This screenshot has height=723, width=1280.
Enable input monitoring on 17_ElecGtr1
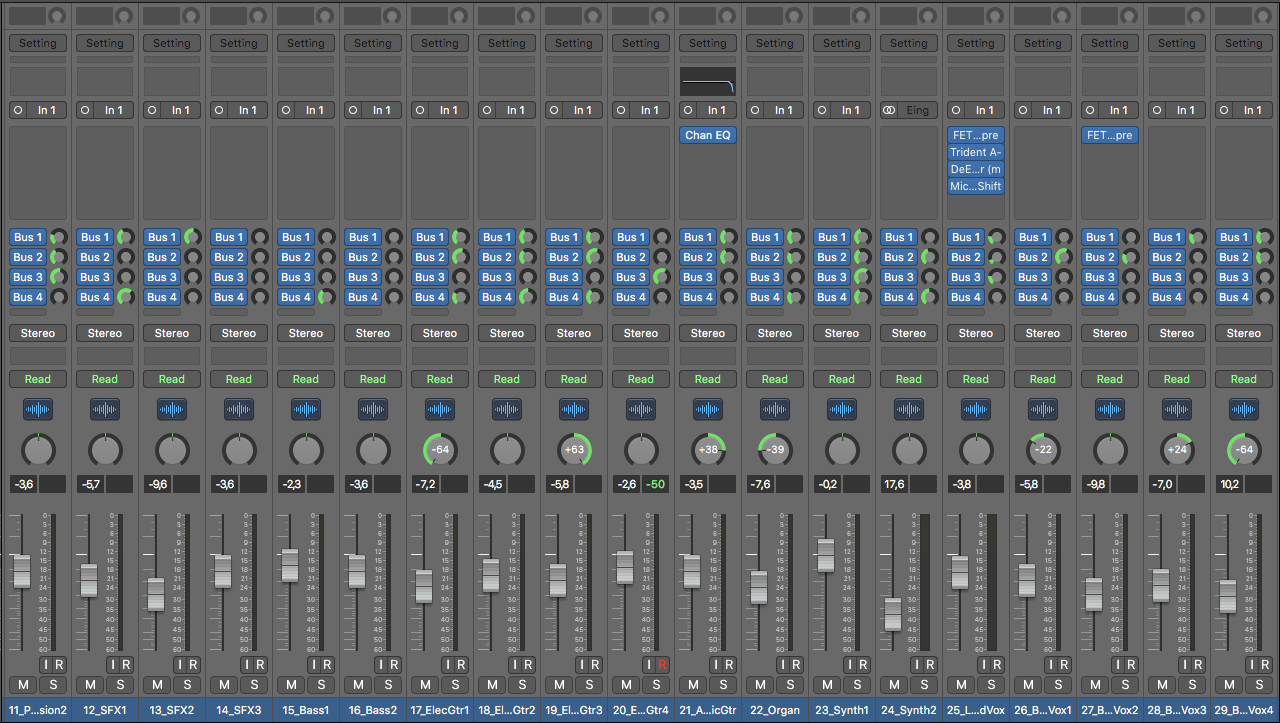pyautogui.click(x=448, y=665)
